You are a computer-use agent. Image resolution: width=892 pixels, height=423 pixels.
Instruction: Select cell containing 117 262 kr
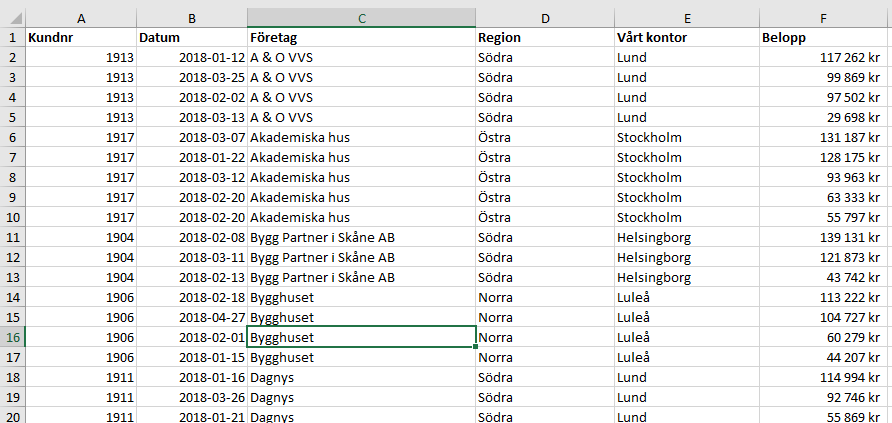coord(825,57)
